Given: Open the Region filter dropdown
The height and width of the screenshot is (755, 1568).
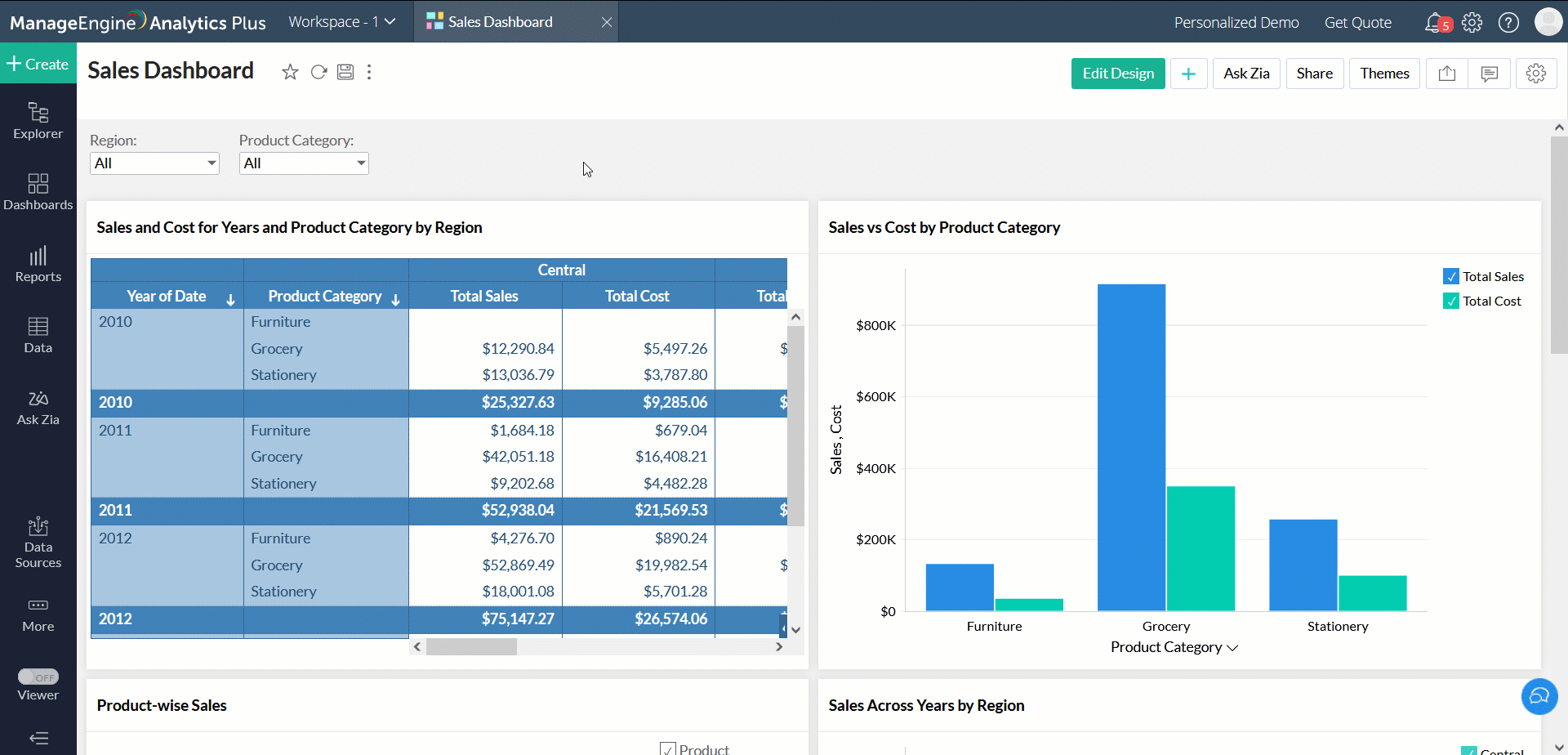Looking at the screenshot, I should pos(154,163).
